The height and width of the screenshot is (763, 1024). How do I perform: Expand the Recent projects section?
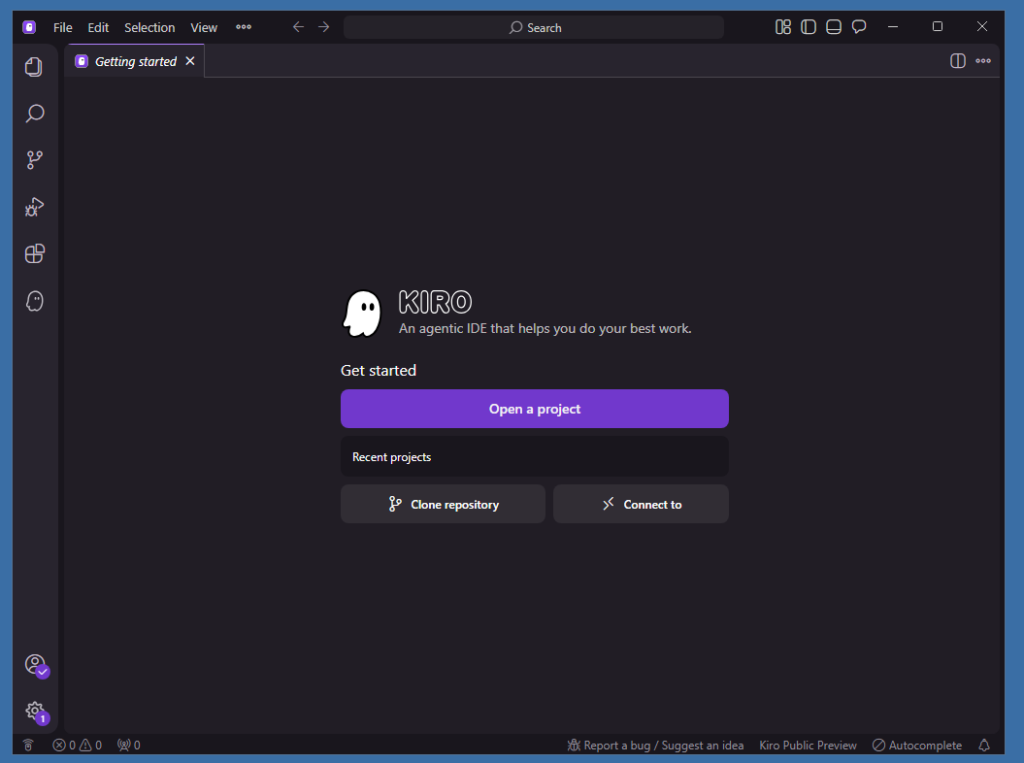click(534, 457)
